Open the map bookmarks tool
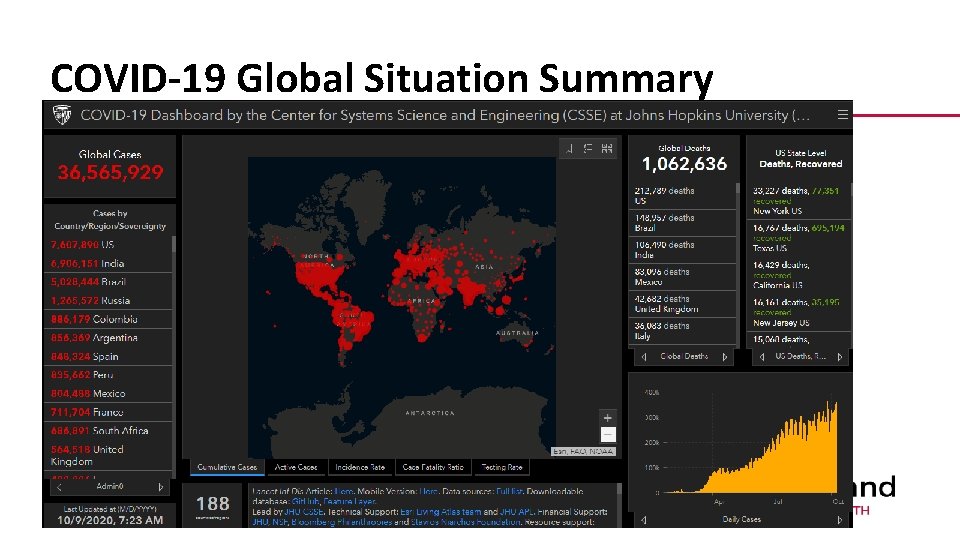 (x=569, y=148)
